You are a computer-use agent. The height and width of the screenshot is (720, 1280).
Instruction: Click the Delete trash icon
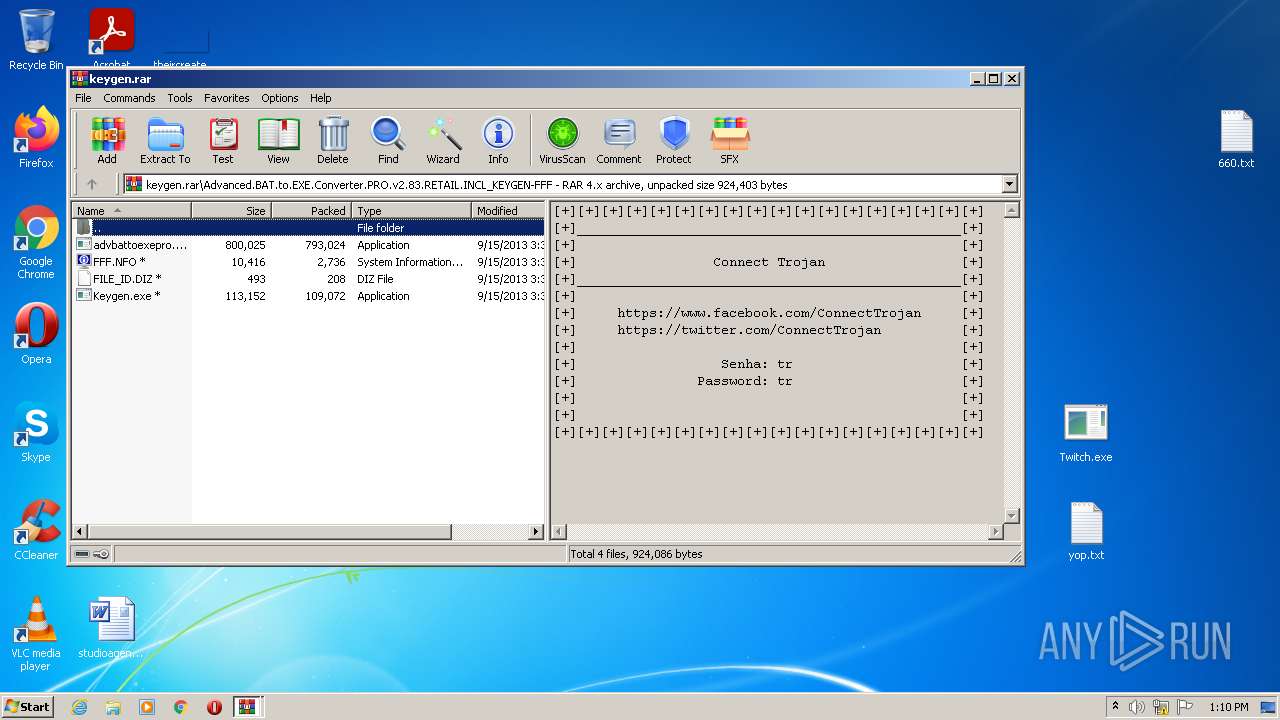(333, 140)
